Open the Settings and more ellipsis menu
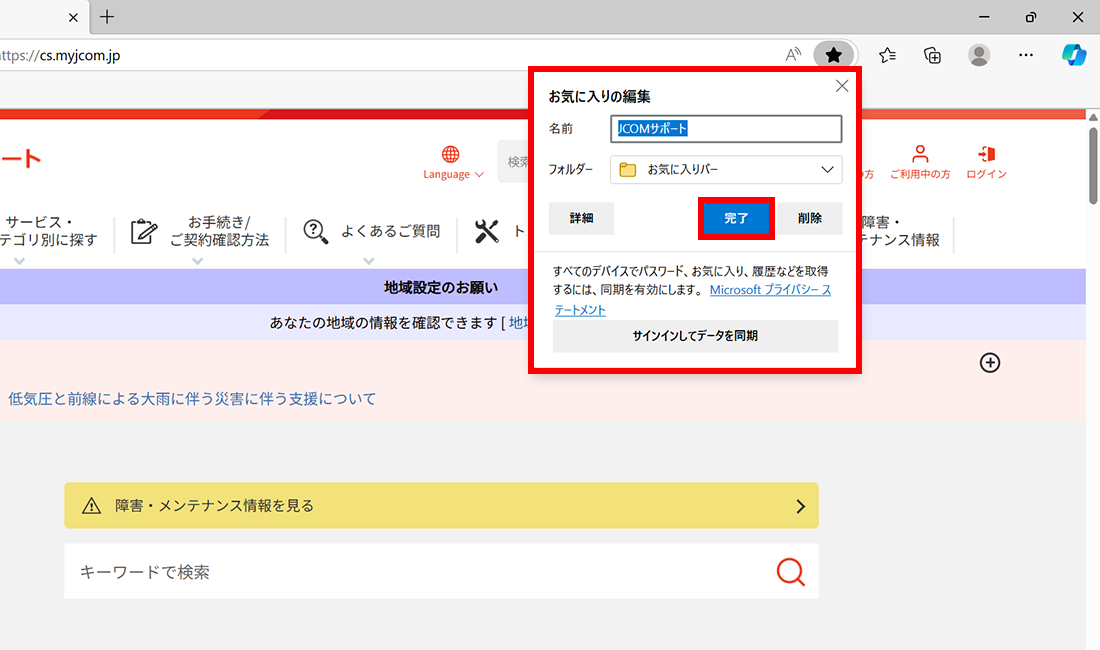 click(1026, 55)
